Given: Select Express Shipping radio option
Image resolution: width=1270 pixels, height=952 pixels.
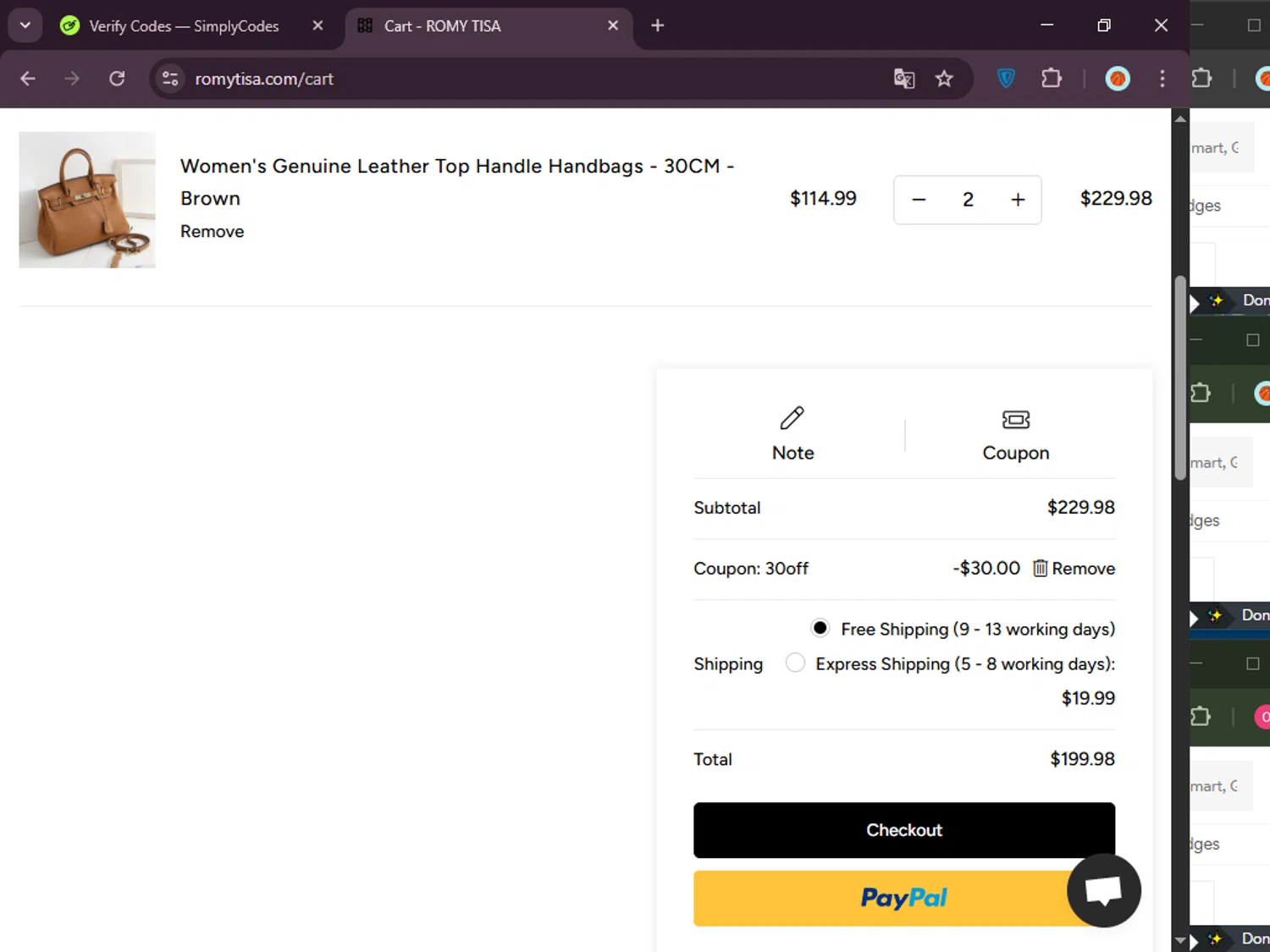Looking at the screenshot, I should coord(795,663).
